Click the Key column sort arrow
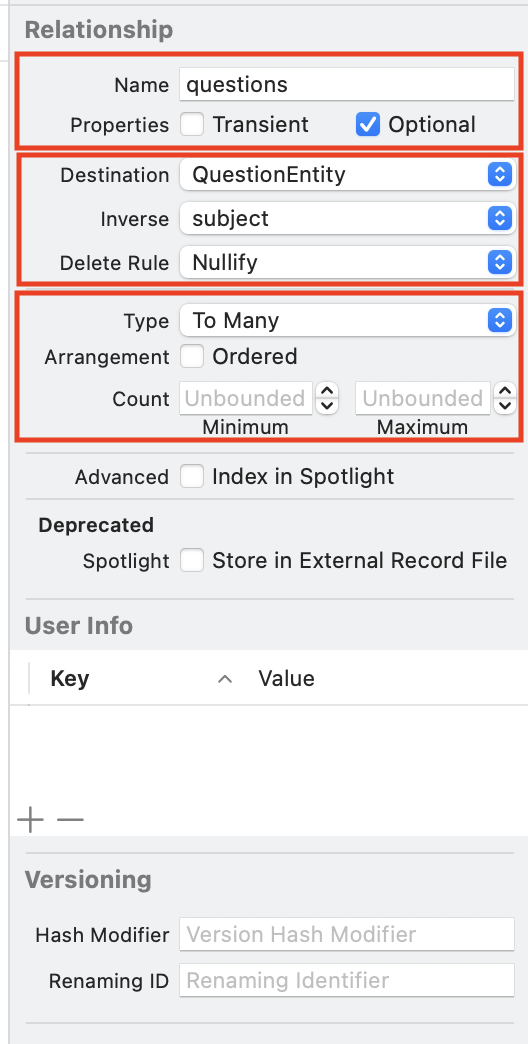 coord(225,679)
